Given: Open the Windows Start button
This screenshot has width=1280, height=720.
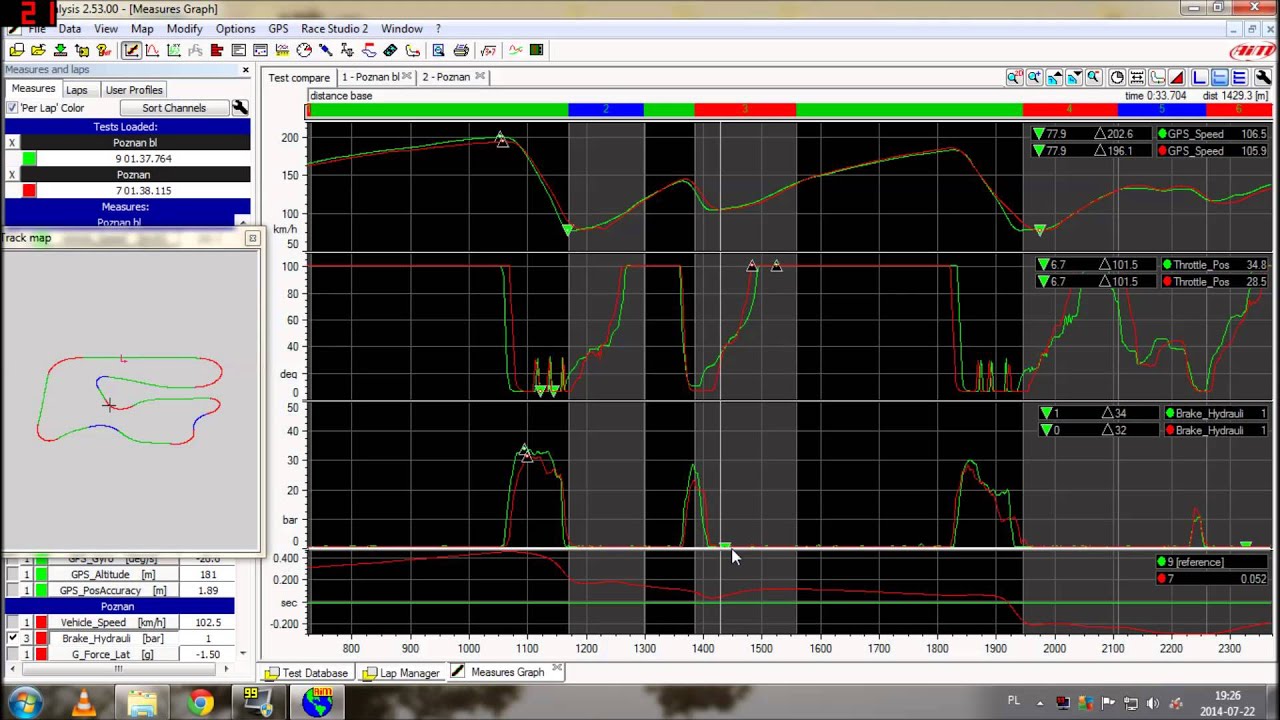Looking at the screenshot, I should coord(24,703).
